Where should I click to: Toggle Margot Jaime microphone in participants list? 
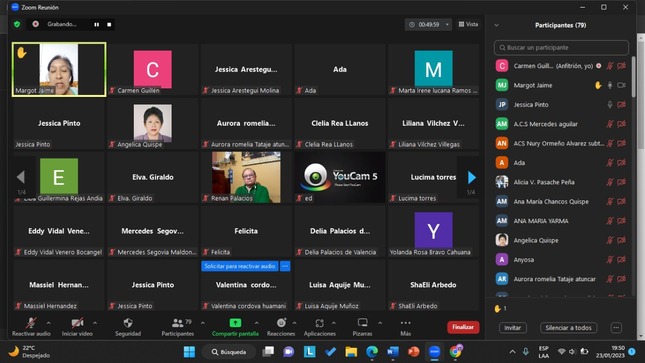(x=610, y=85)
